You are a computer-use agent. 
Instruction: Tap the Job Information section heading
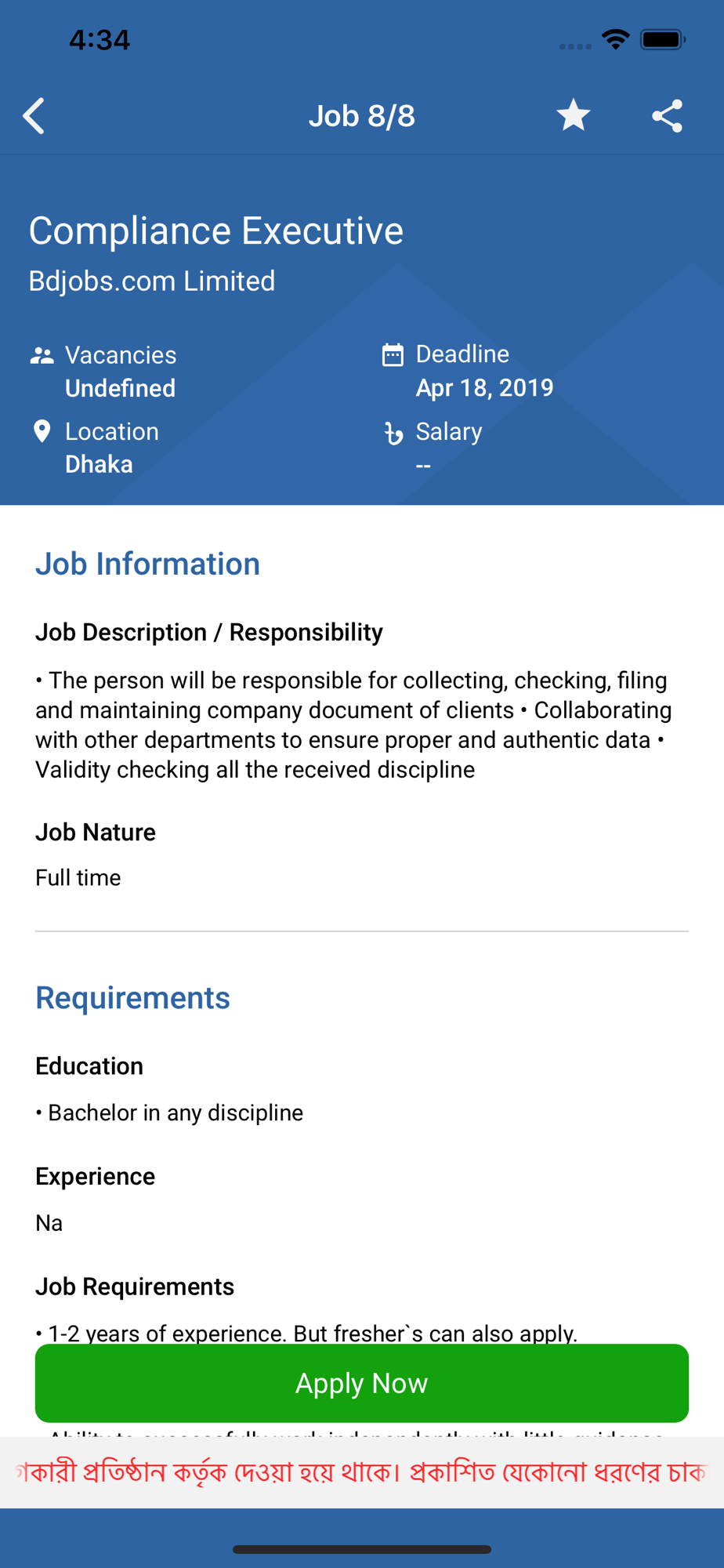(x=148, y=564)
